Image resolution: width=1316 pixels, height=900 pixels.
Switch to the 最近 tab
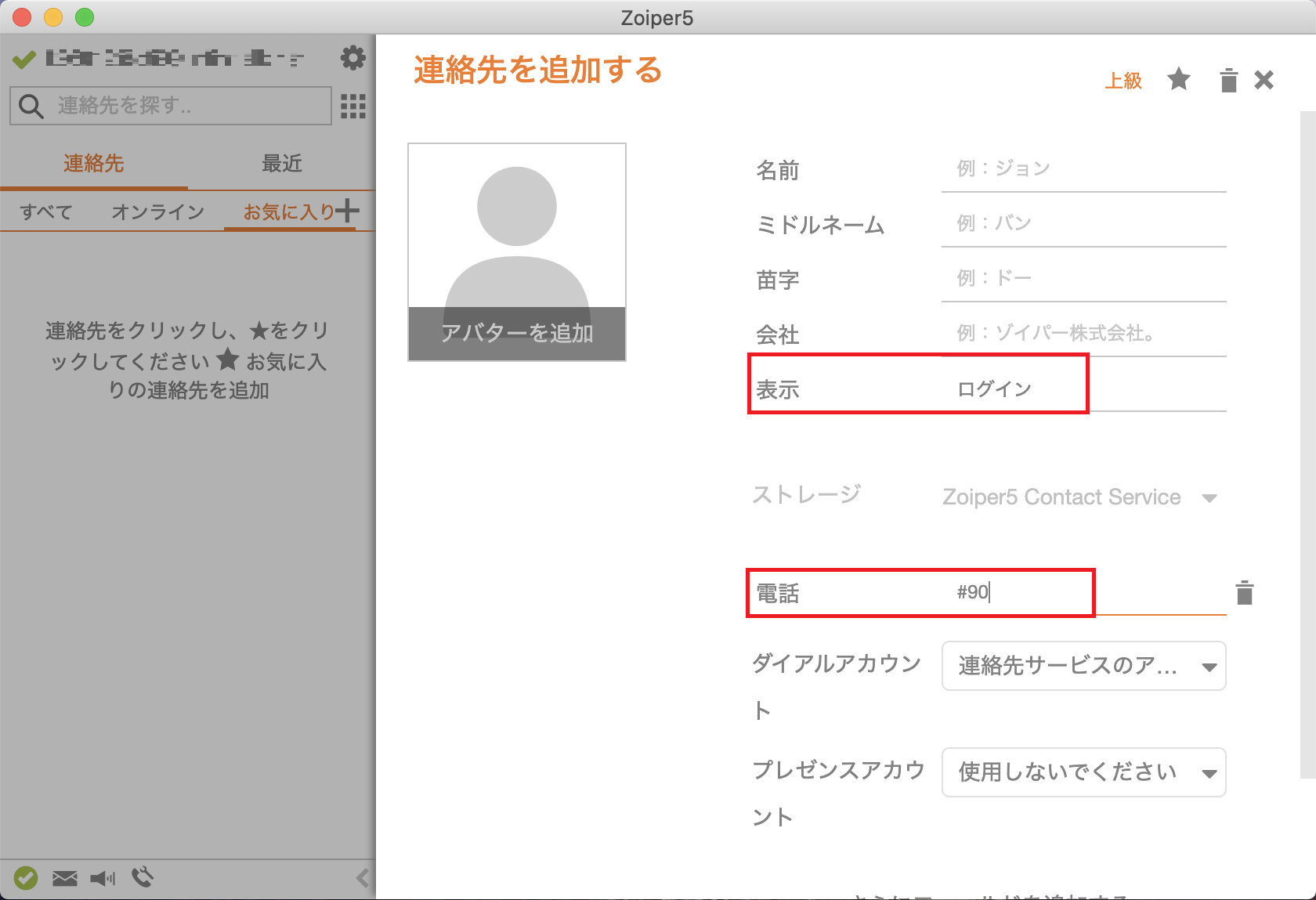coord(282,163)
